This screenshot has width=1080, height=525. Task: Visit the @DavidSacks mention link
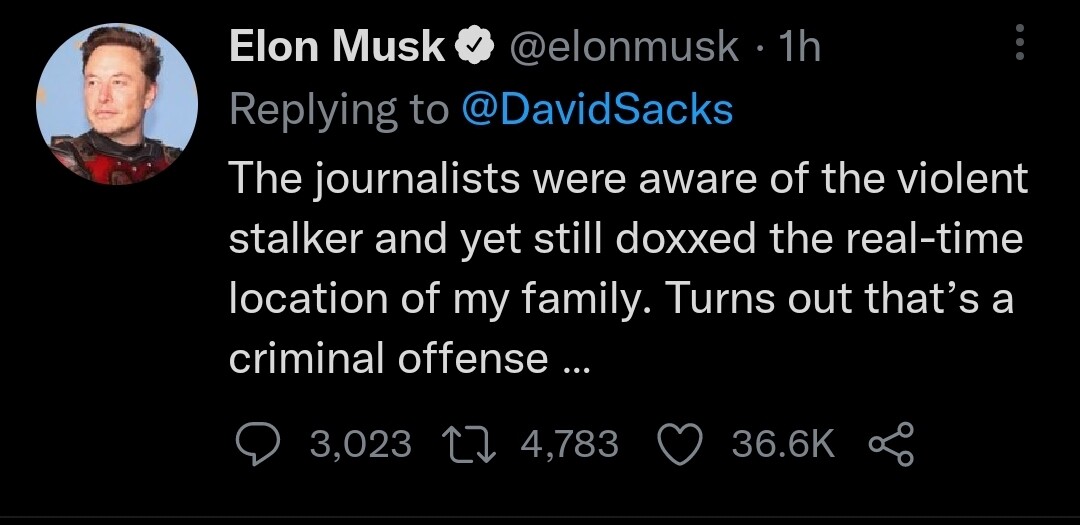click(596, 110)
